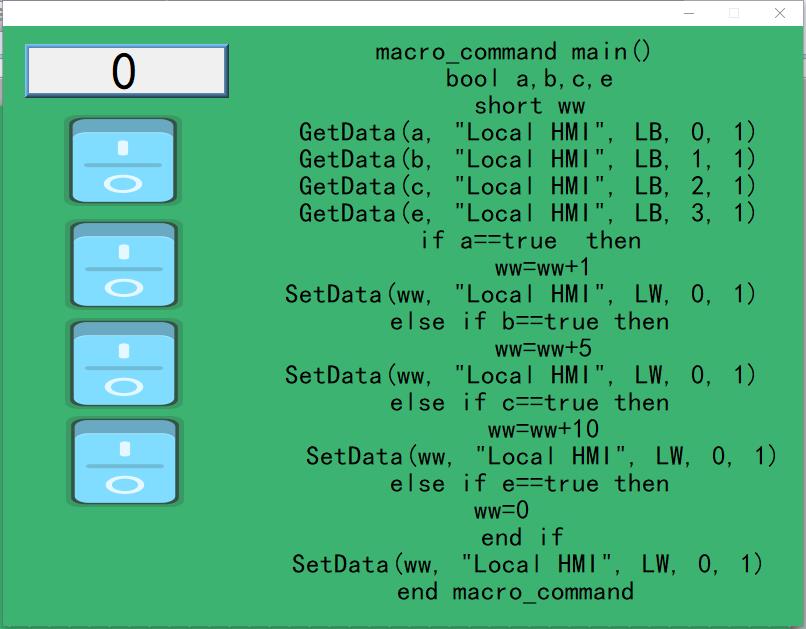Select the "else if c==true then" line
This screenshot has height=629, width=806.
tap(529, 403)
